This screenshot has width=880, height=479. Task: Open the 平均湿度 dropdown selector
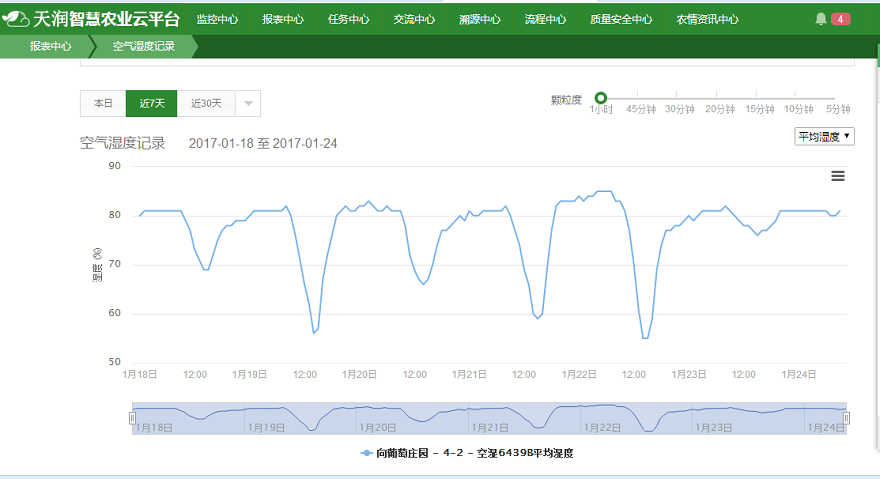pos(824,136)
